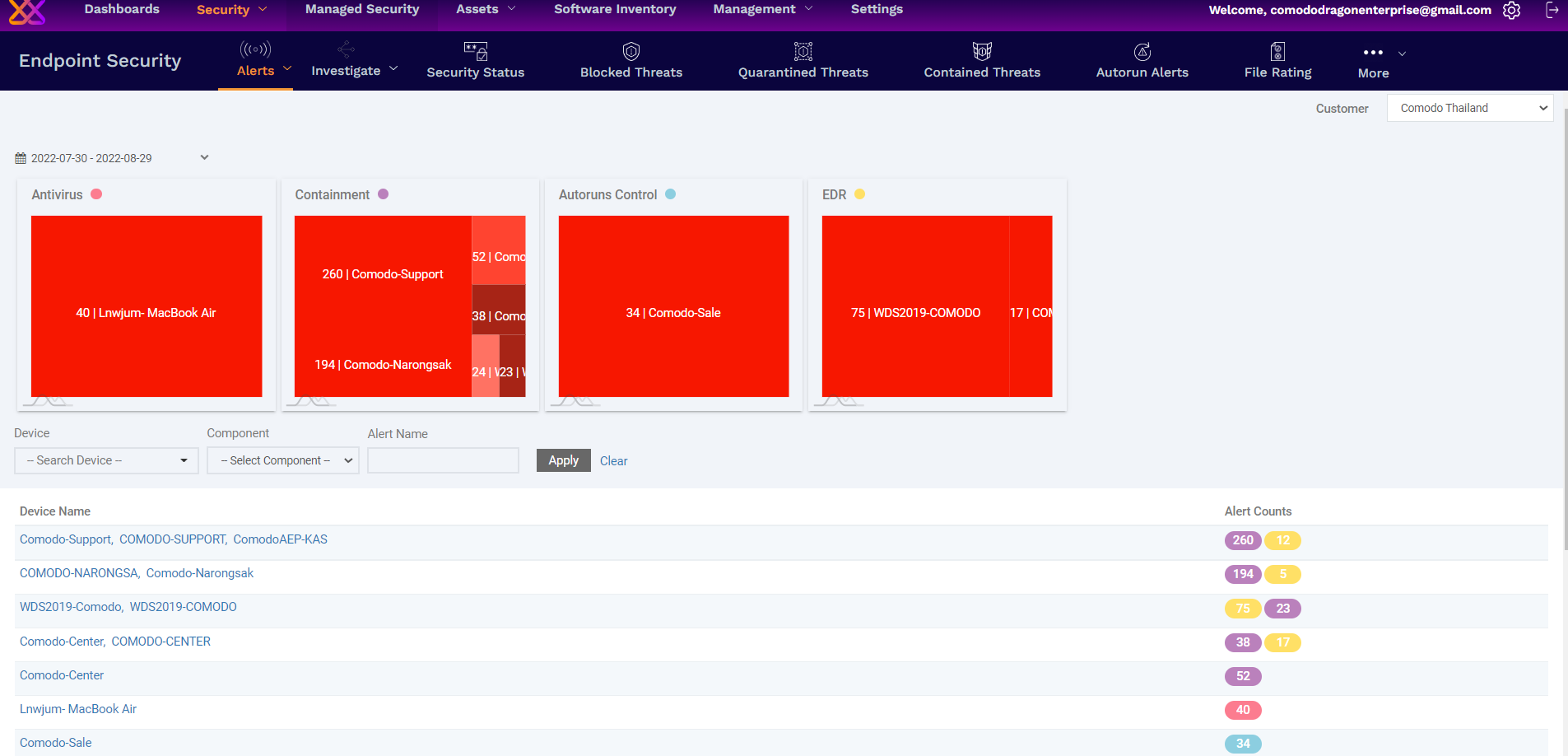The width and height of the screenshot is (1568, 756).
Task: Open the Autorun Alerts icon
Action: click(1142, 52)
